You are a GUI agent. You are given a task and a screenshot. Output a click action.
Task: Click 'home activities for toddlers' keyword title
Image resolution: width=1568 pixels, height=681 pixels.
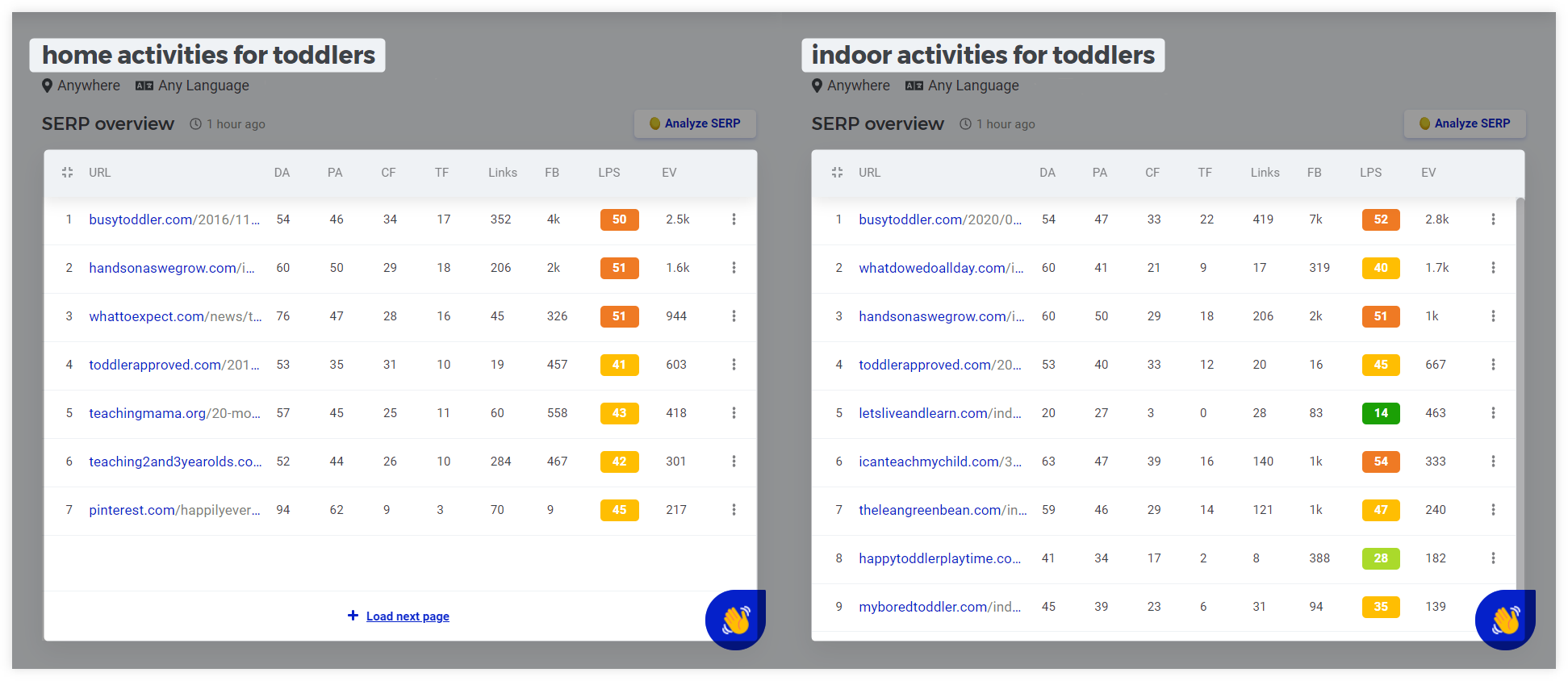coord(208,55)
